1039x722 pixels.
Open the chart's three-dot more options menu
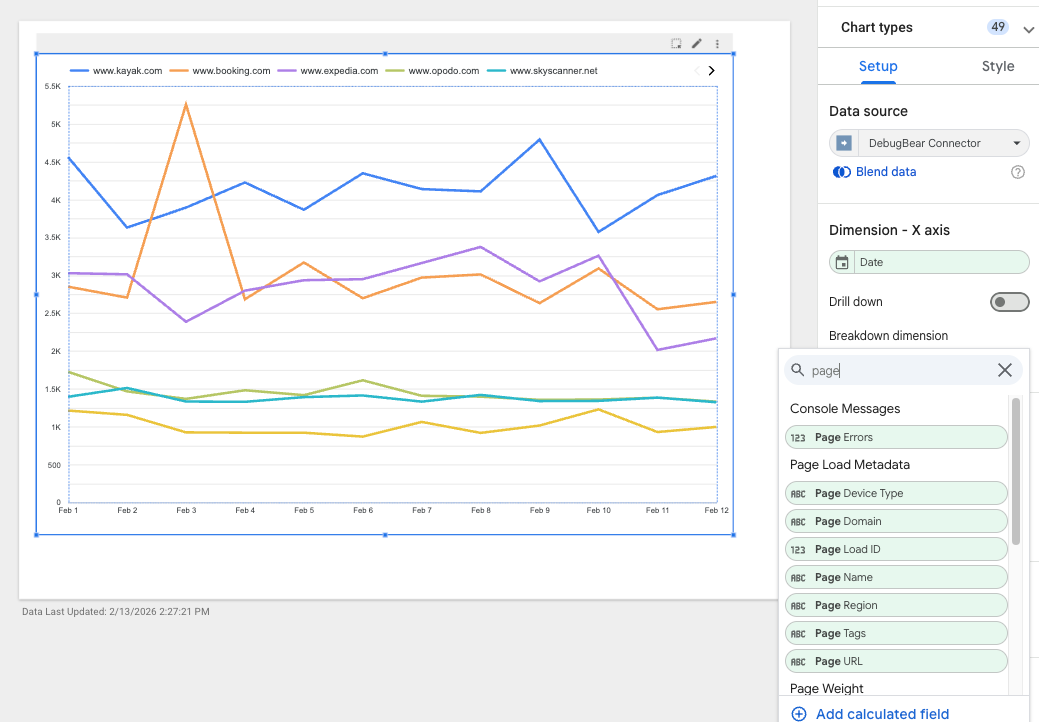(717, 44)
